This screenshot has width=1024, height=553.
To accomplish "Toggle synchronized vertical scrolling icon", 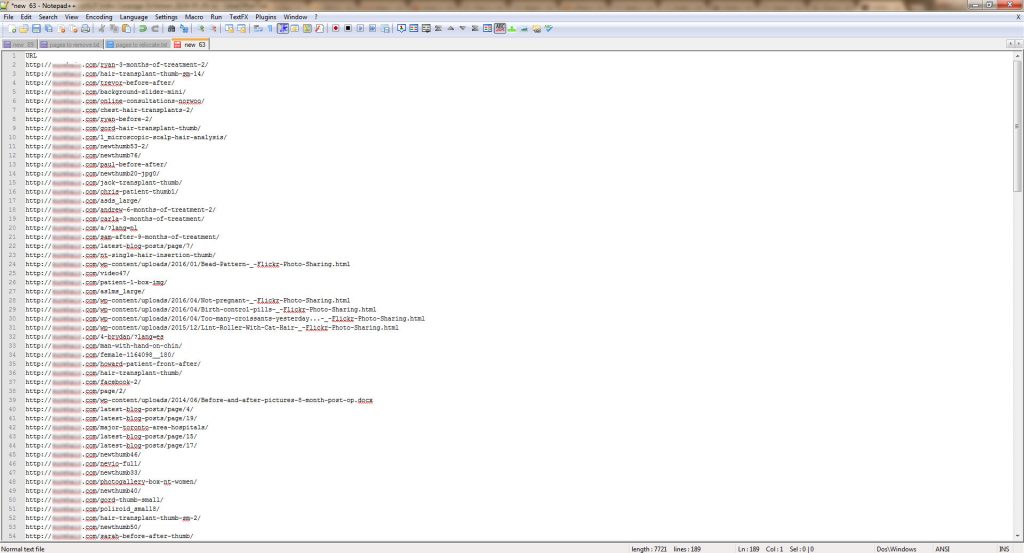I will 229,29.
